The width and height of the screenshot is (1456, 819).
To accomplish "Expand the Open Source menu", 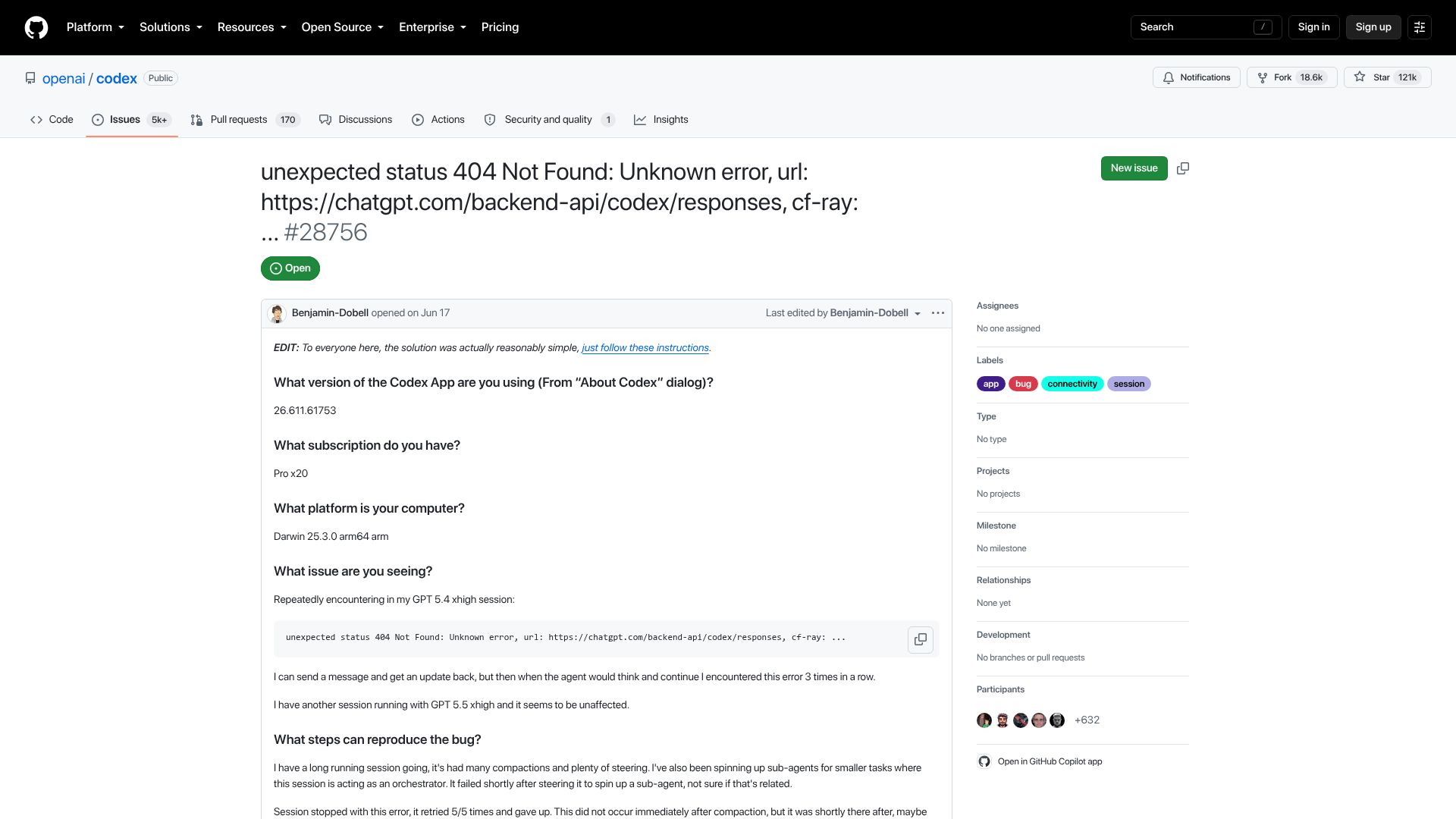I will 343,27.
